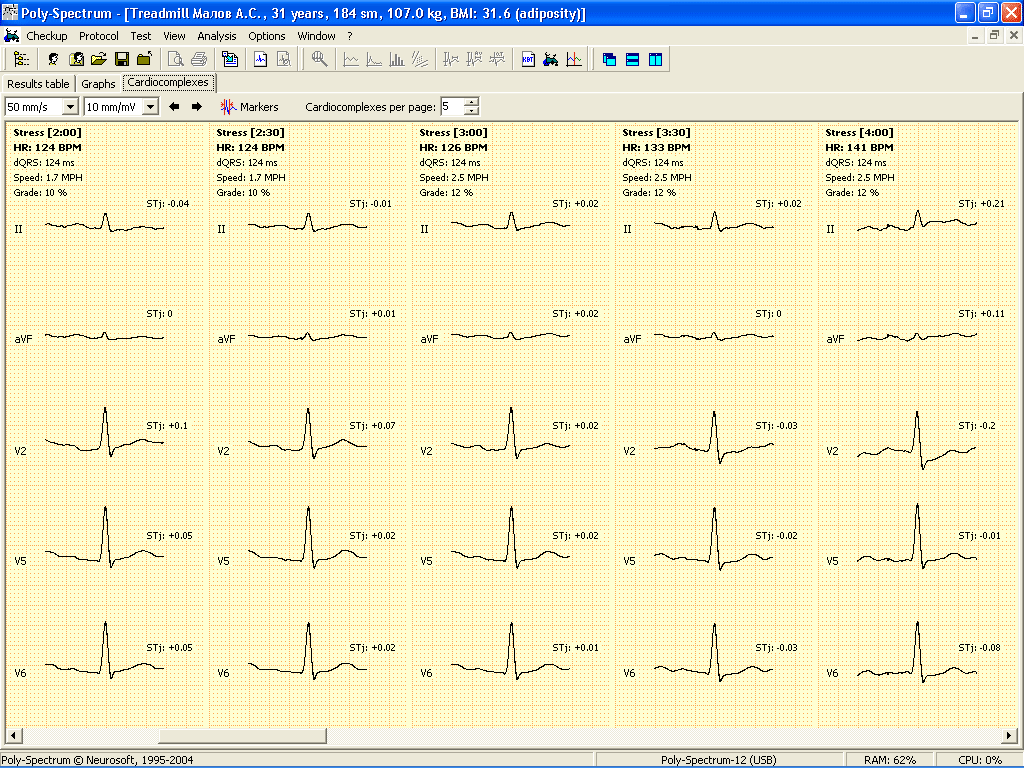Screen dimensions: 1024x768
Task: Click the V6 complex under Stress [2:30]
Action: [308, 651]
